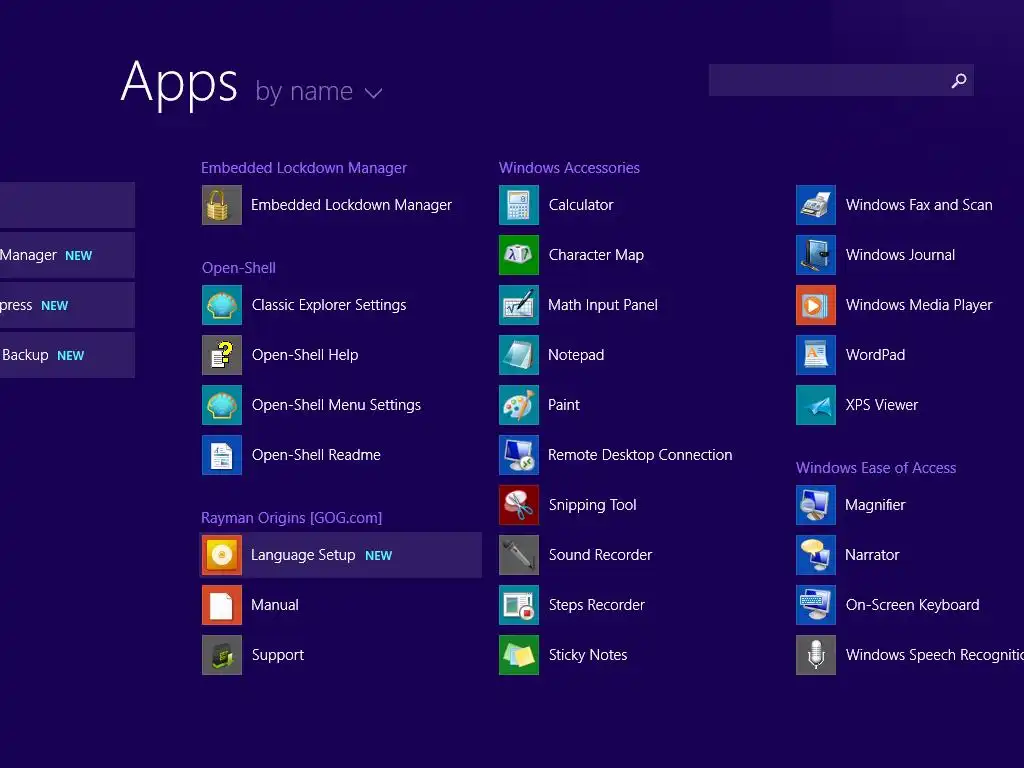This screenshot has height=768, width=1024.
Task: Launch the XPS Viewer icon
Action: tap(816, 405)
